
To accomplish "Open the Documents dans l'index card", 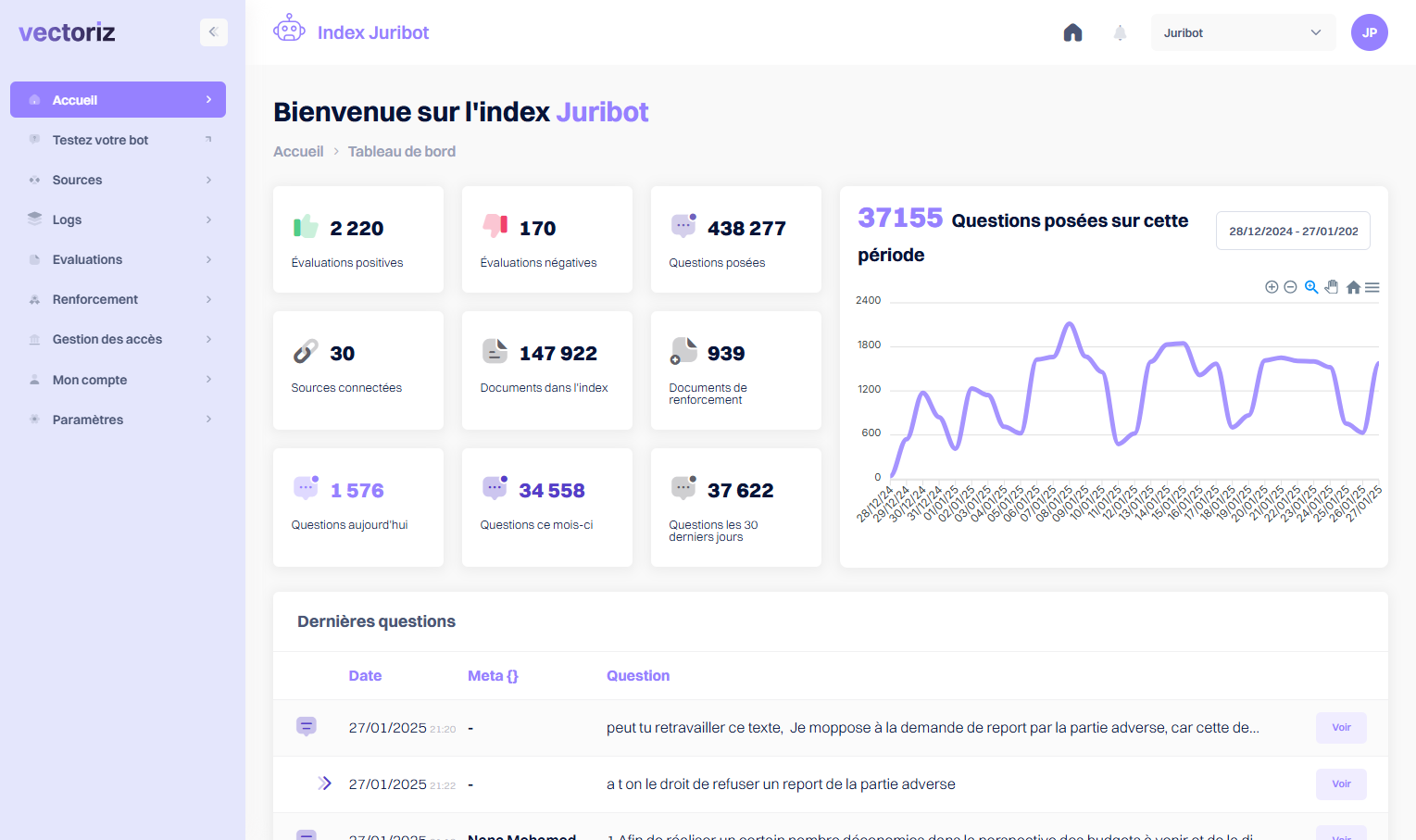I will click(547, 370).
